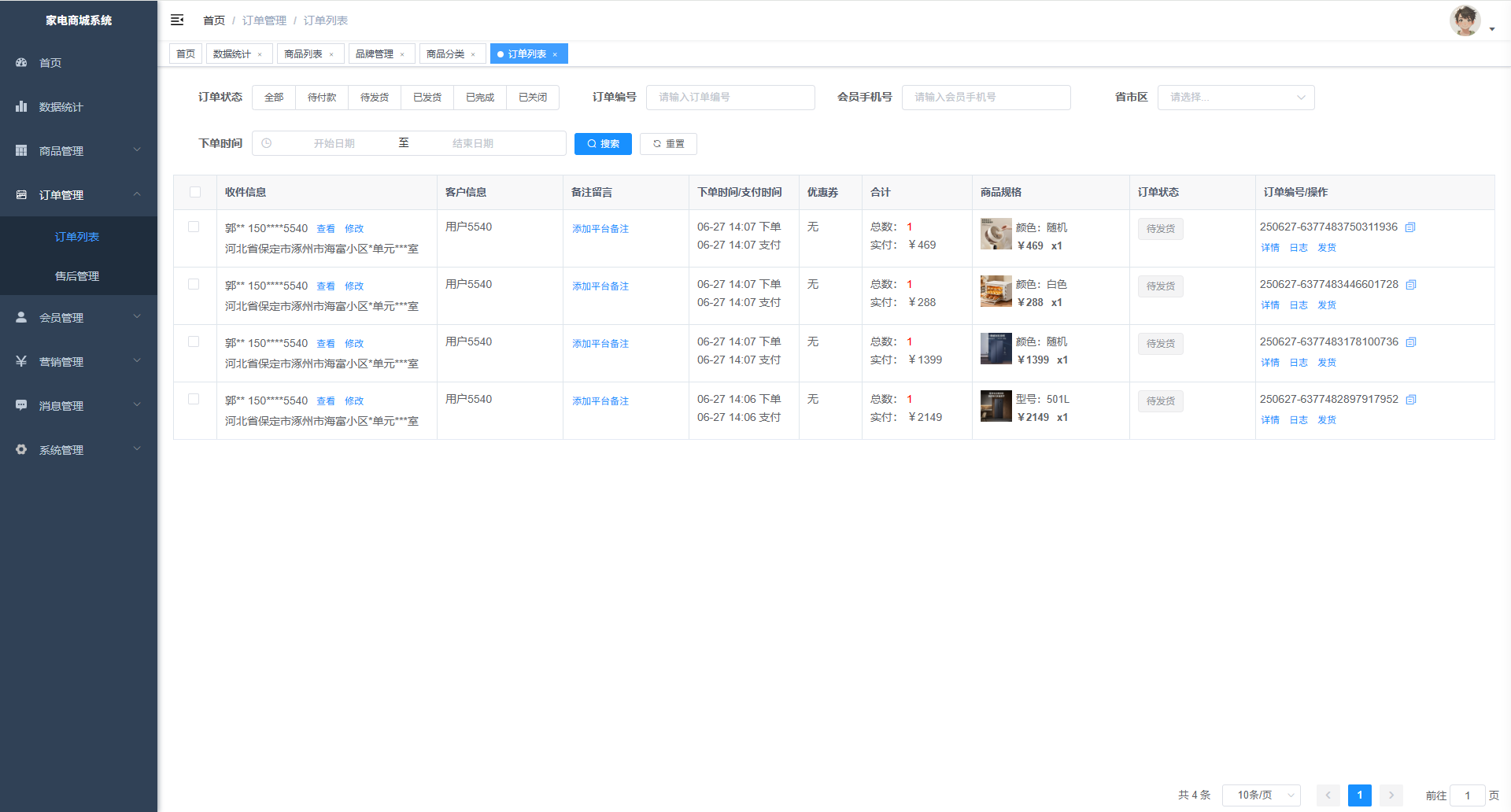Click 添加平台备注 link in first order row
The width and height of the screenshot is (1511, 812).
(x=600, y=229)
